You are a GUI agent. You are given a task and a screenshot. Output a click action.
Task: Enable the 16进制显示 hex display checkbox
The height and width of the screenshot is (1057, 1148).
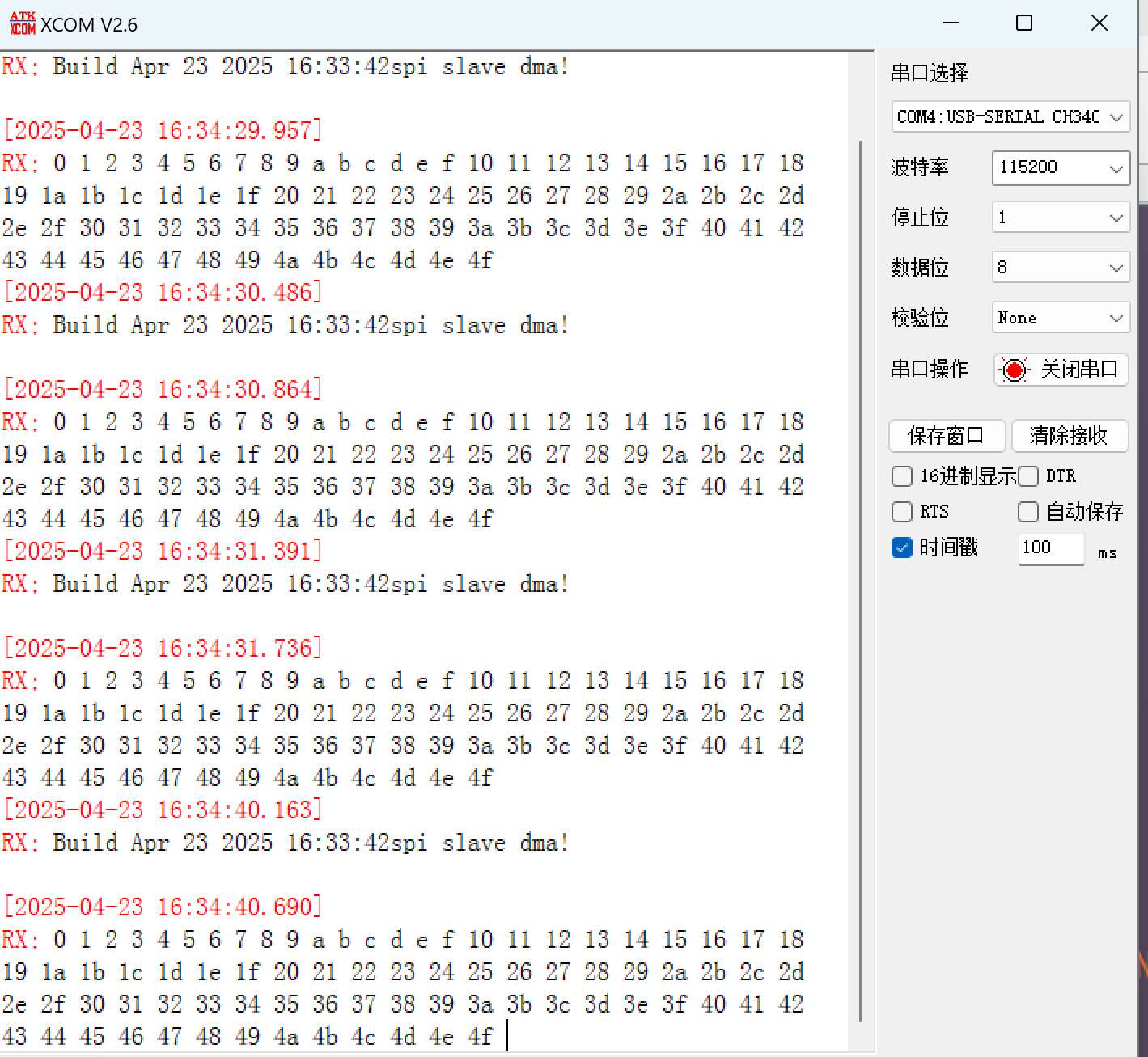point(902,476)
